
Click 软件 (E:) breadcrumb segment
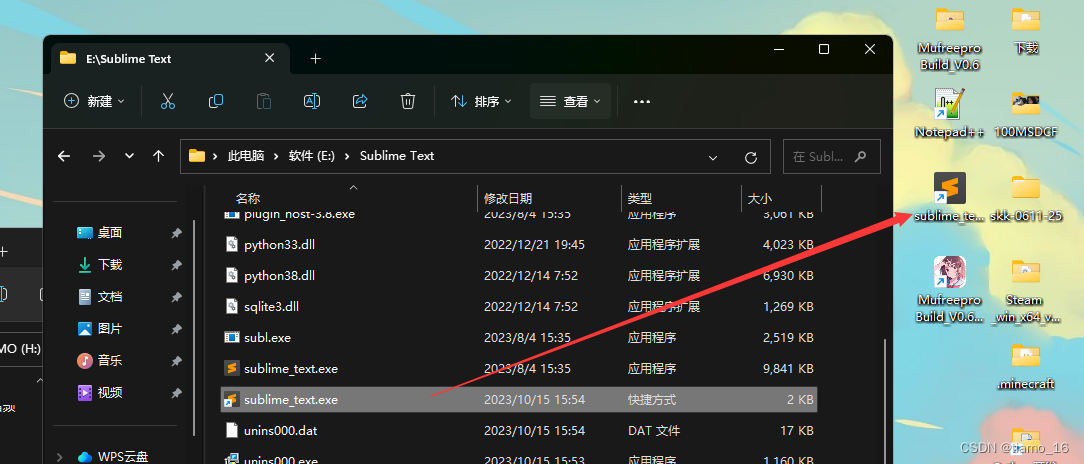point(312,156)
